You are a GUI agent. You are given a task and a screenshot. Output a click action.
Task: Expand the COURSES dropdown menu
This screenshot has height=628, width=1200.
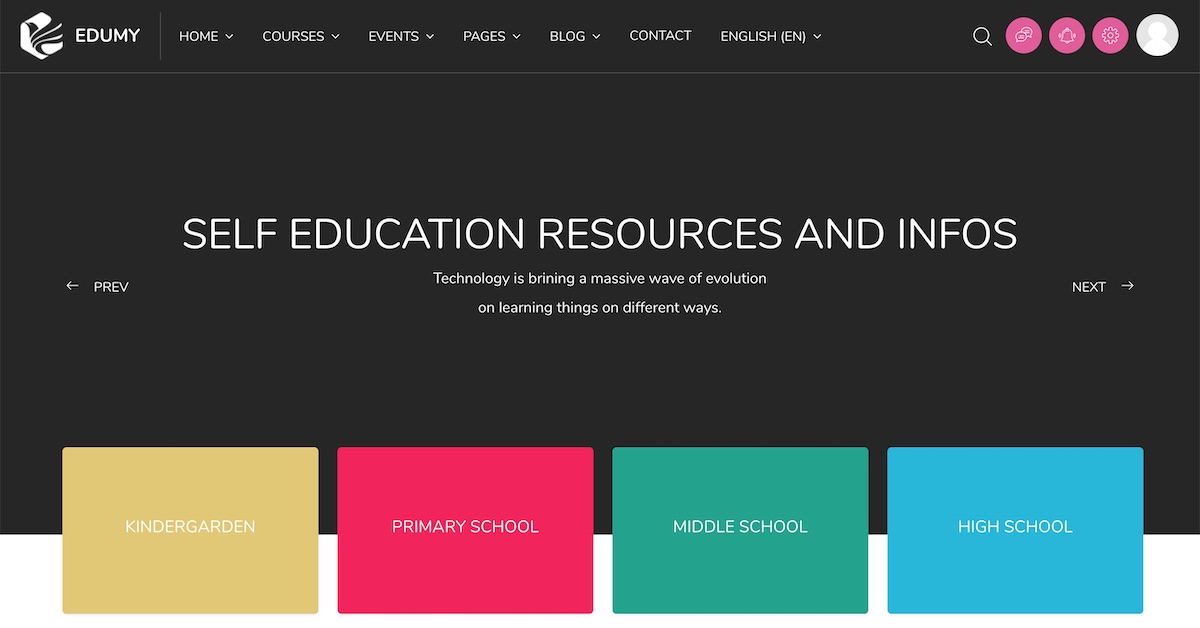coord(300,36)
